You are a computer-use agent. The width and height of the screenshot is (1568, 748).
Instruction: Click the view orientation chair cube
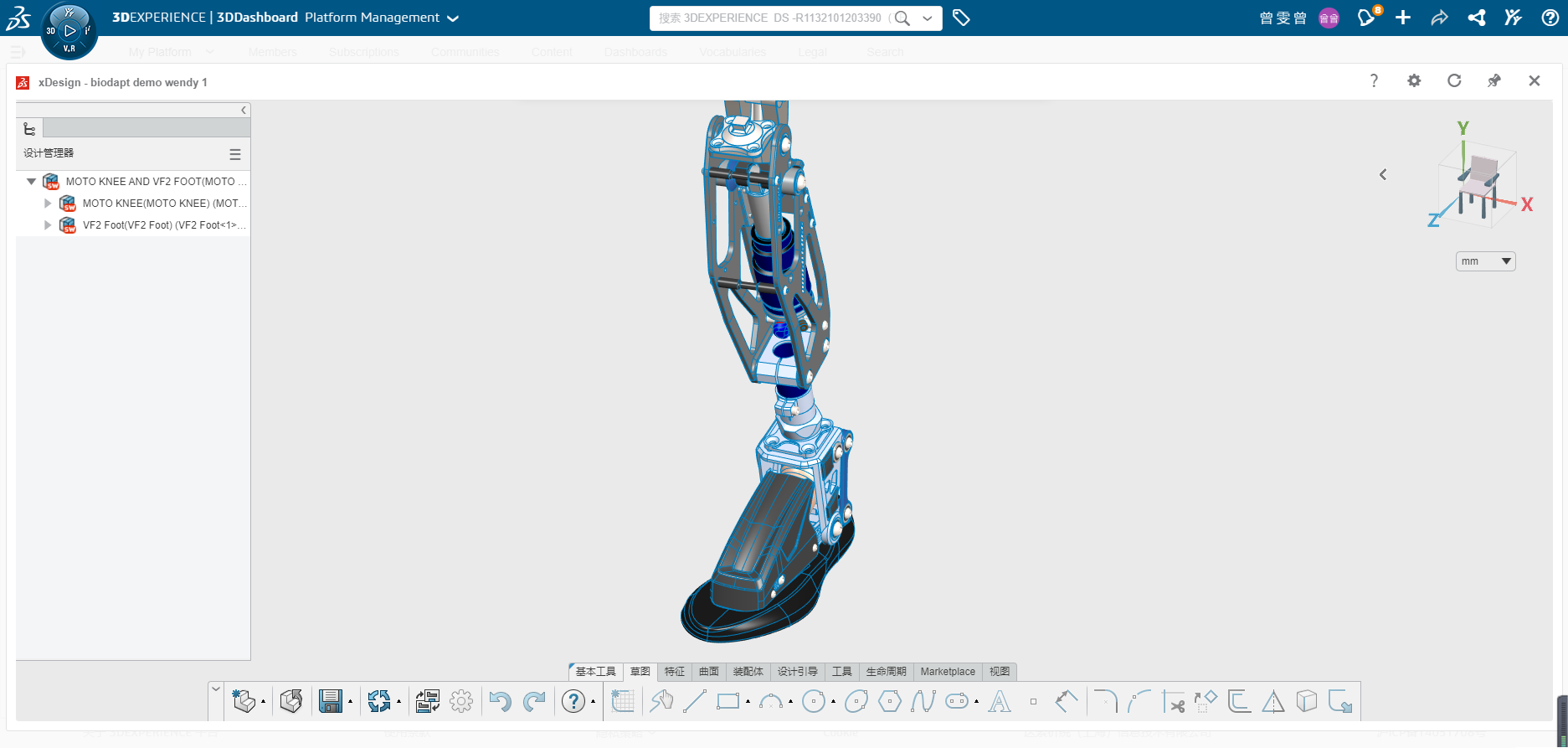tap(1478, 186)
